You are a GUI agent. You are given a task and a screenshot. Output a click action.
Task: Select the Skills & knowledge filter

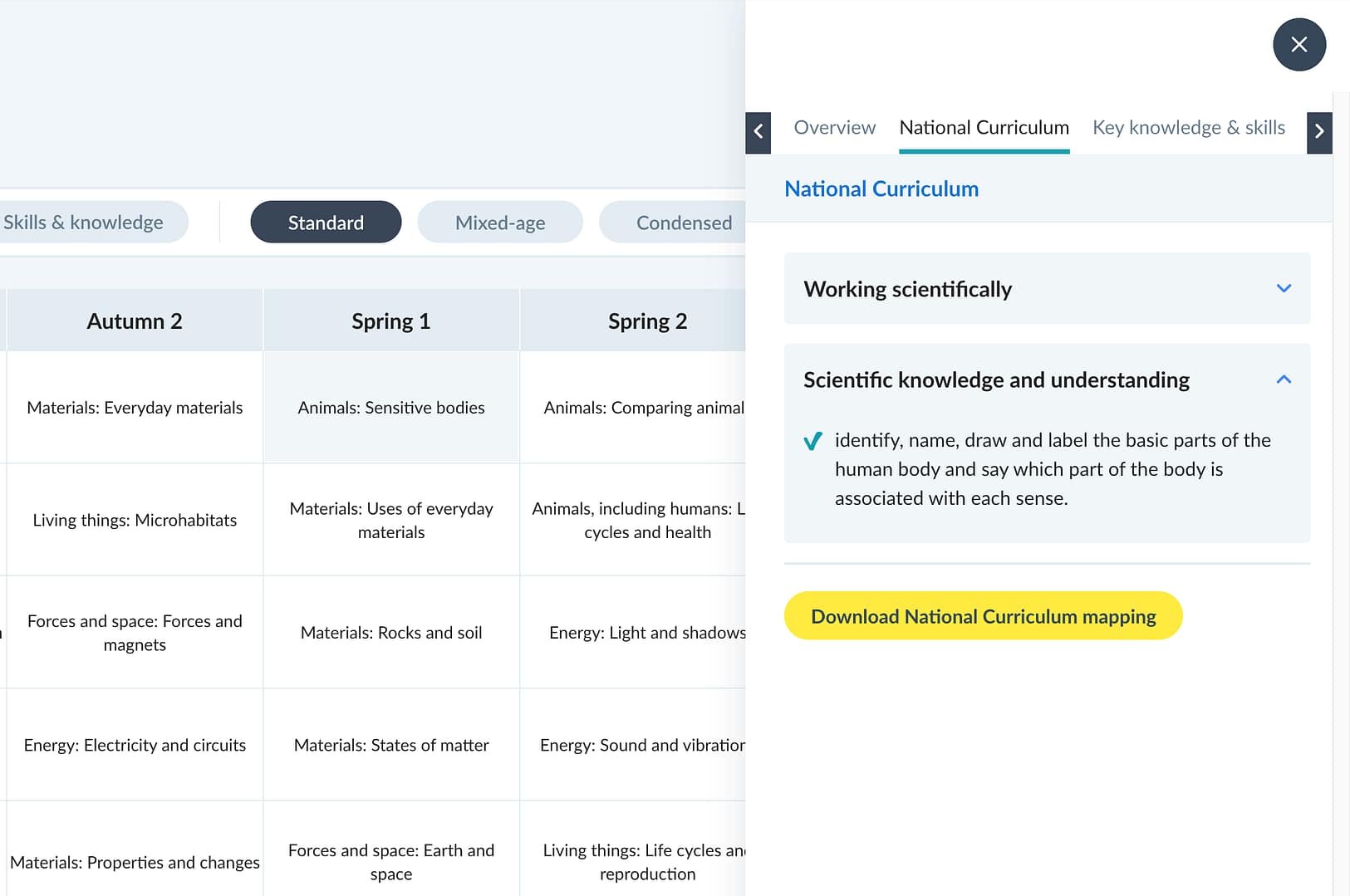84,223
